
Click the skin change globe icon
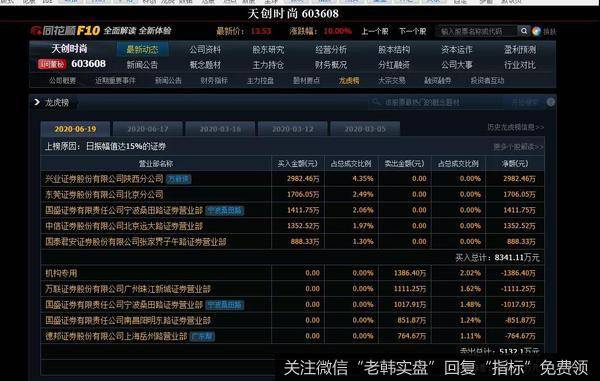pyautogui.click(x=536, y=31)
